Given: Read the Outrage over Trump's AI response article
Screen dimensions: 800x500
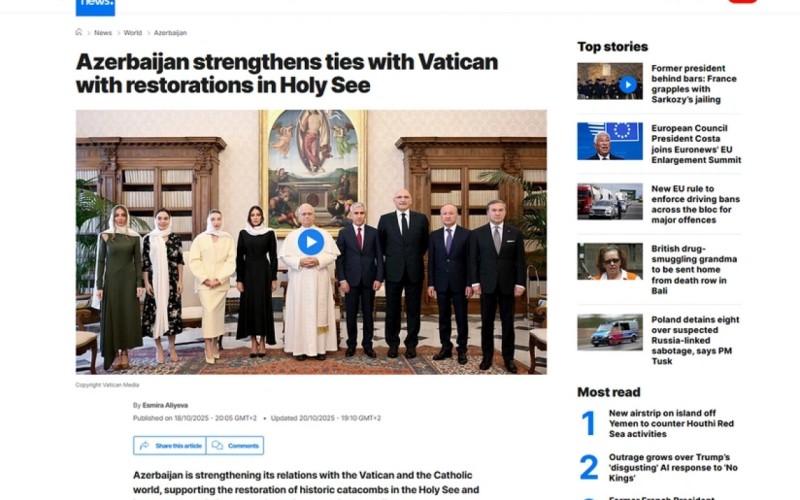Looking at the screenshot, I should (x=673, y=467).
